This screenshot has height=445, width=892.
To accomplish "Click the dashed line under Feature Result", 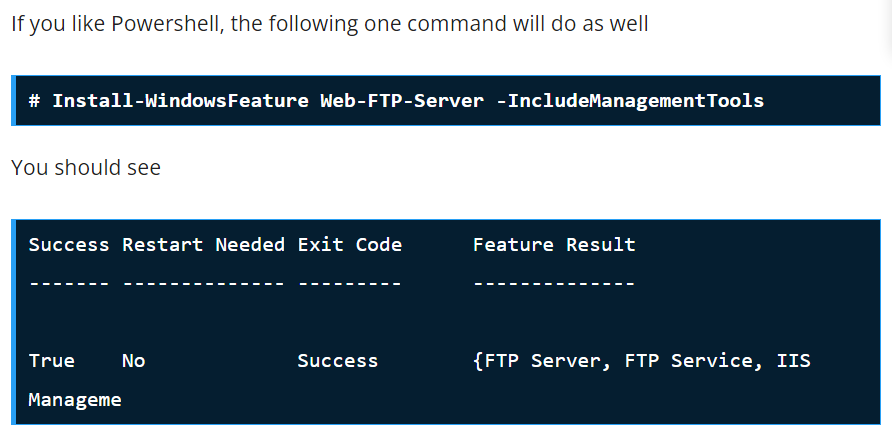I will point(554,284).
